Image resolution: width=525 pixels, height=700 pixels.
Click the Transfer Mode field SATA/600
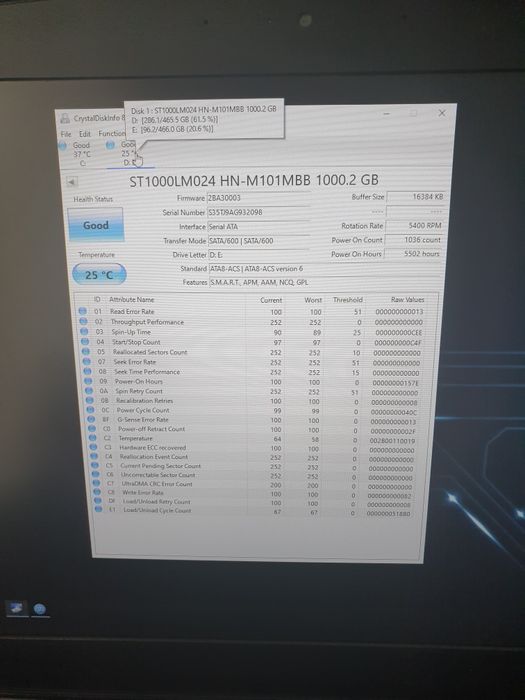coord(258,241)
